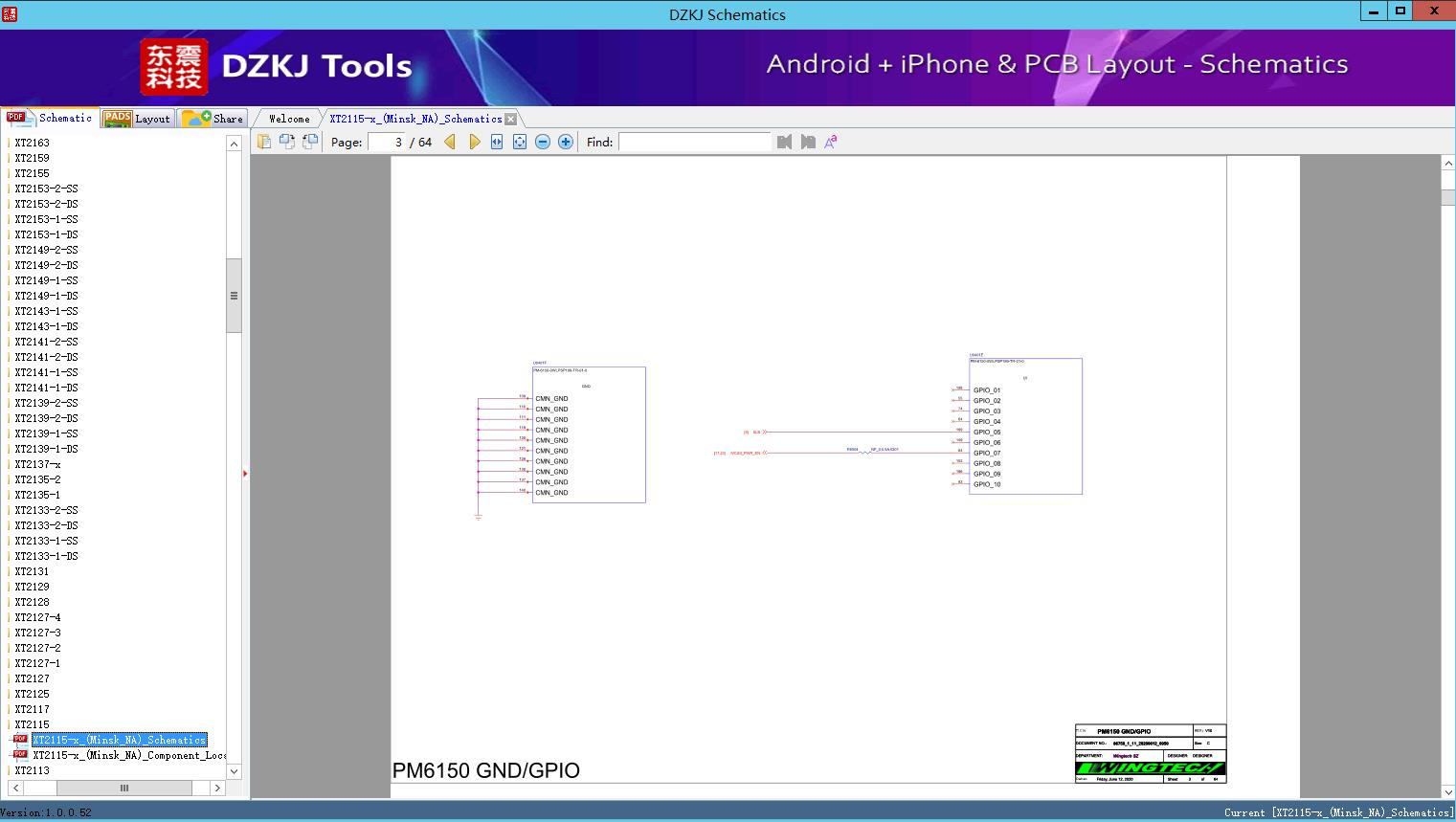Screen dimensions: 1456x822
Task: Go to next page arrow
Action: coord(474,142)
